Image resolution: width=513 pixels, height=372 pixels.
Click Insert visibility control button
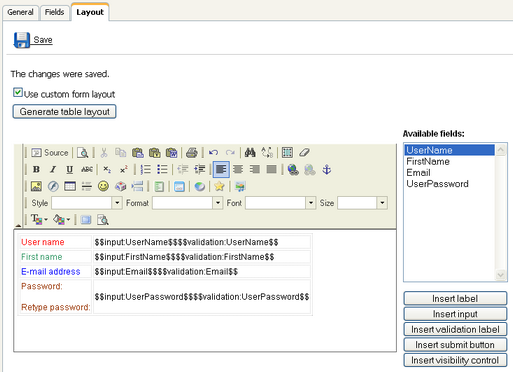(455, 360)
